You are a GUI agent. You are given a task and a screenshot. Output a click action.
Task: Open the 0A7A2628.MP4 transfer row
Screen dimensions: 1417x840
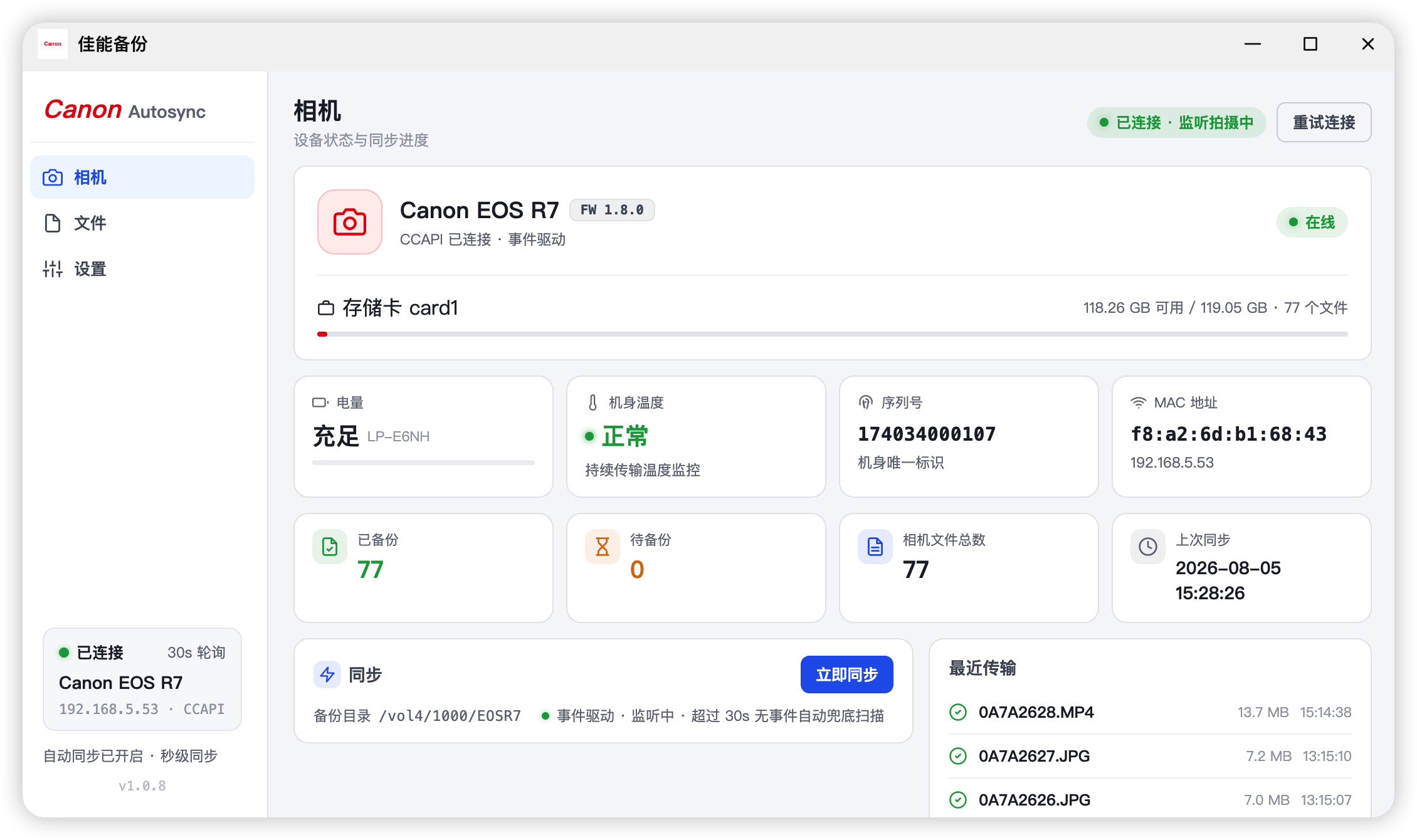(1151, 712)
